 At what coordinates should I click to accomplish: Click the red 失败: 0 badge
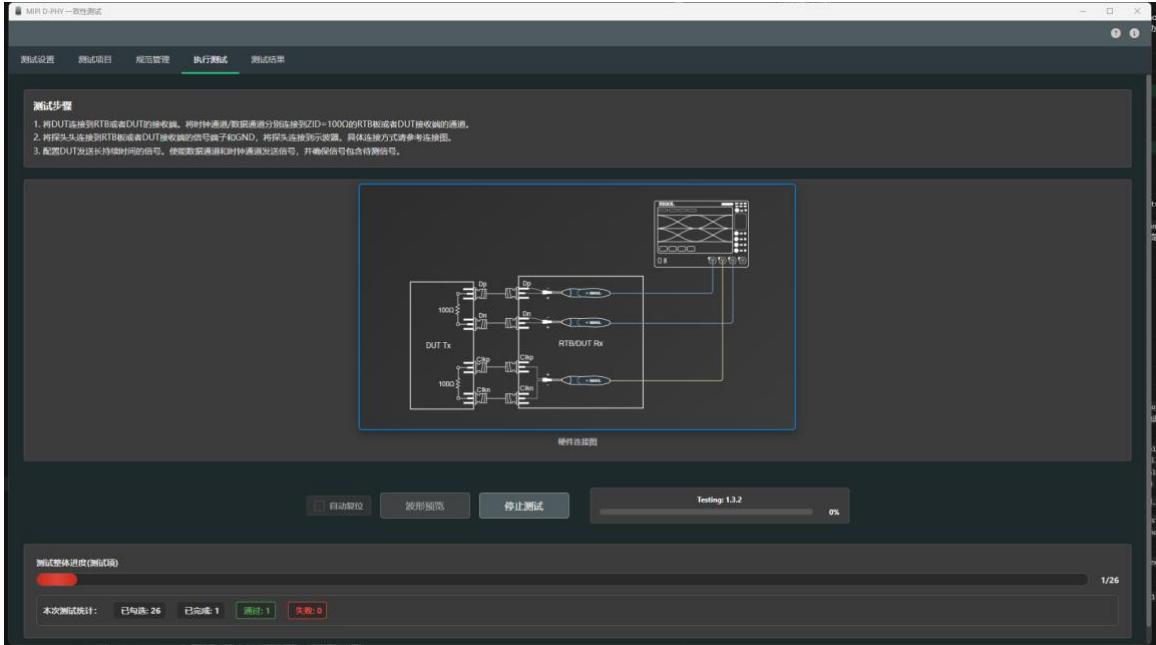pos(307,610)
